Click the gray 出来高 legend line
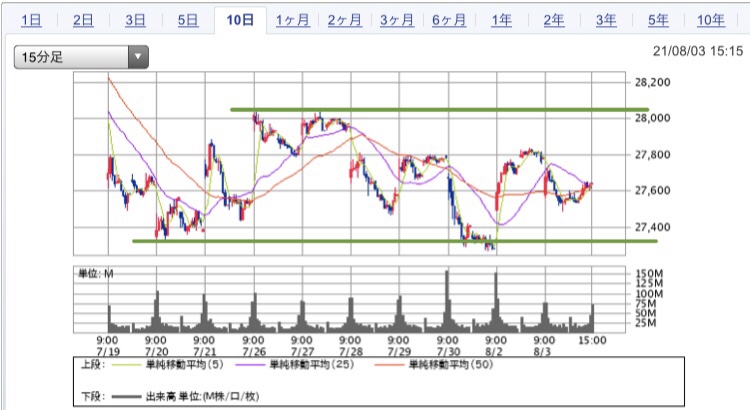The height and width of the screenshot is (410, 750). click(126, 397)
